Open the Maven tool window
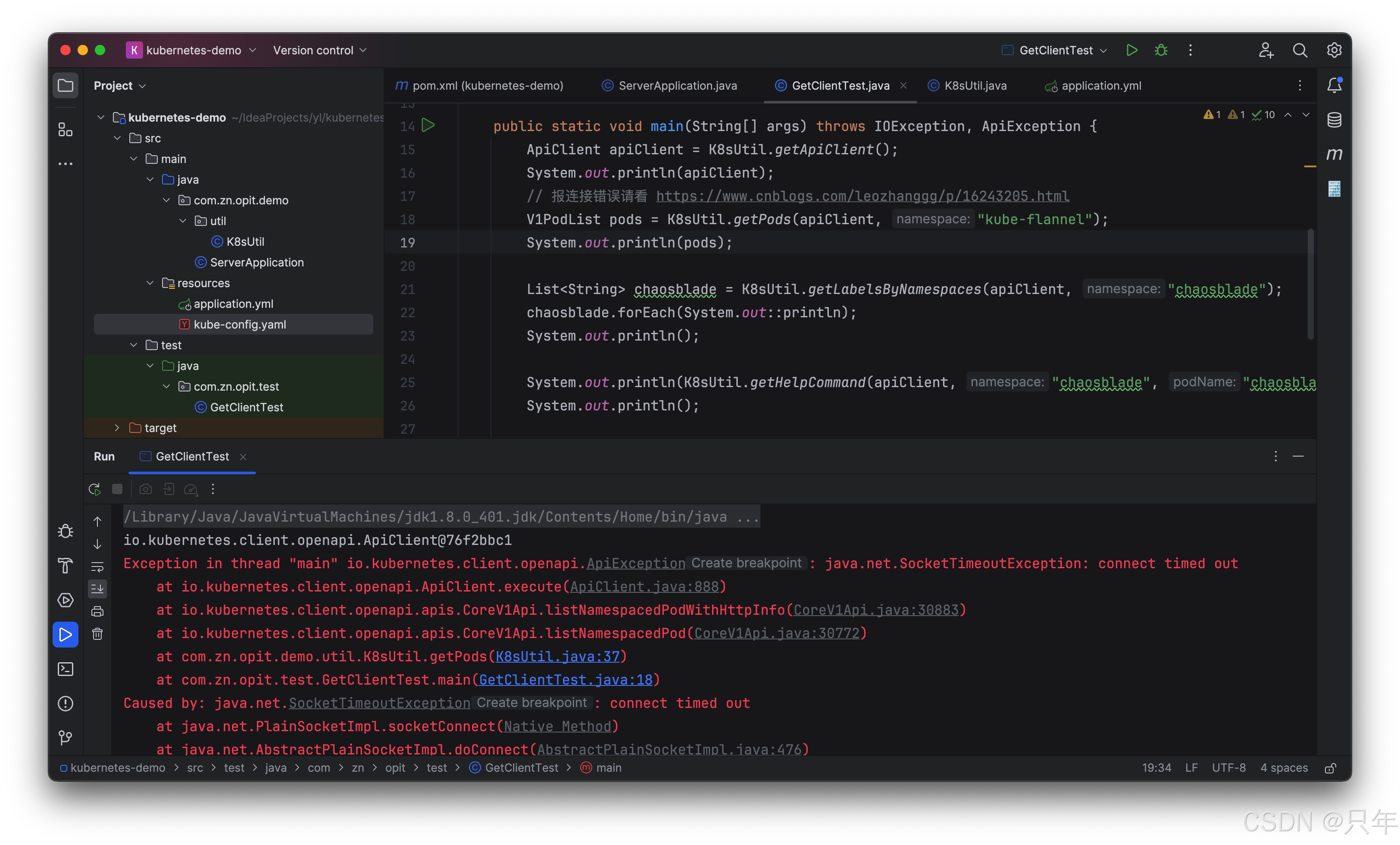 coord(1334,154)
